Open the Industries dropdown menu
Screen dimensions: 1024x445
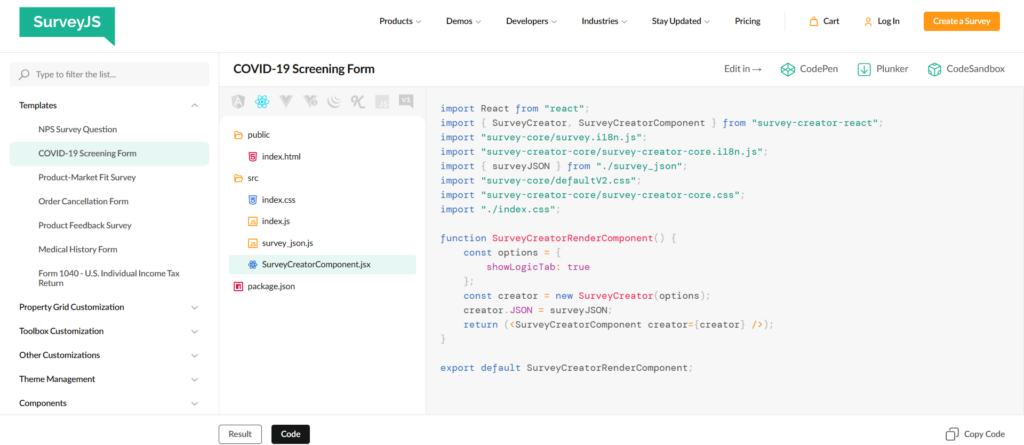tap(604, 21)
